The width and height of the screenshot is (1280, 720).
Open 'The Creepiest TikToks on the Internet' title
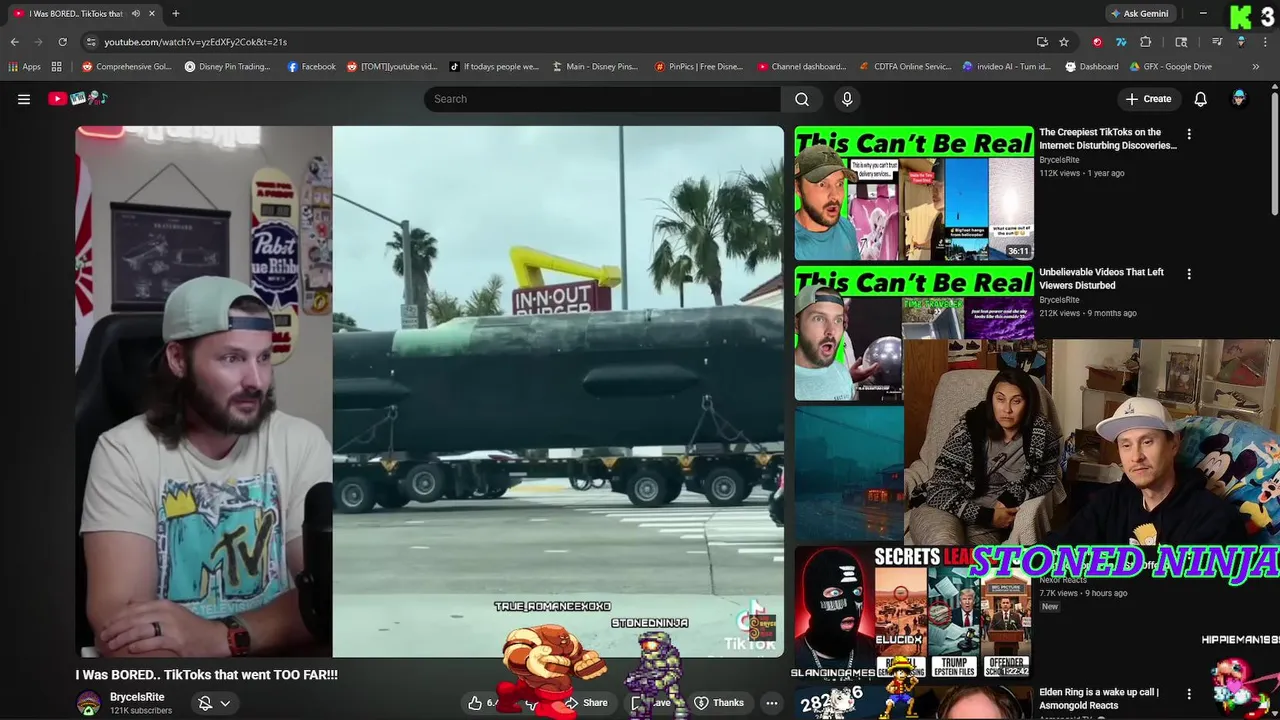tap(1108, 139)
